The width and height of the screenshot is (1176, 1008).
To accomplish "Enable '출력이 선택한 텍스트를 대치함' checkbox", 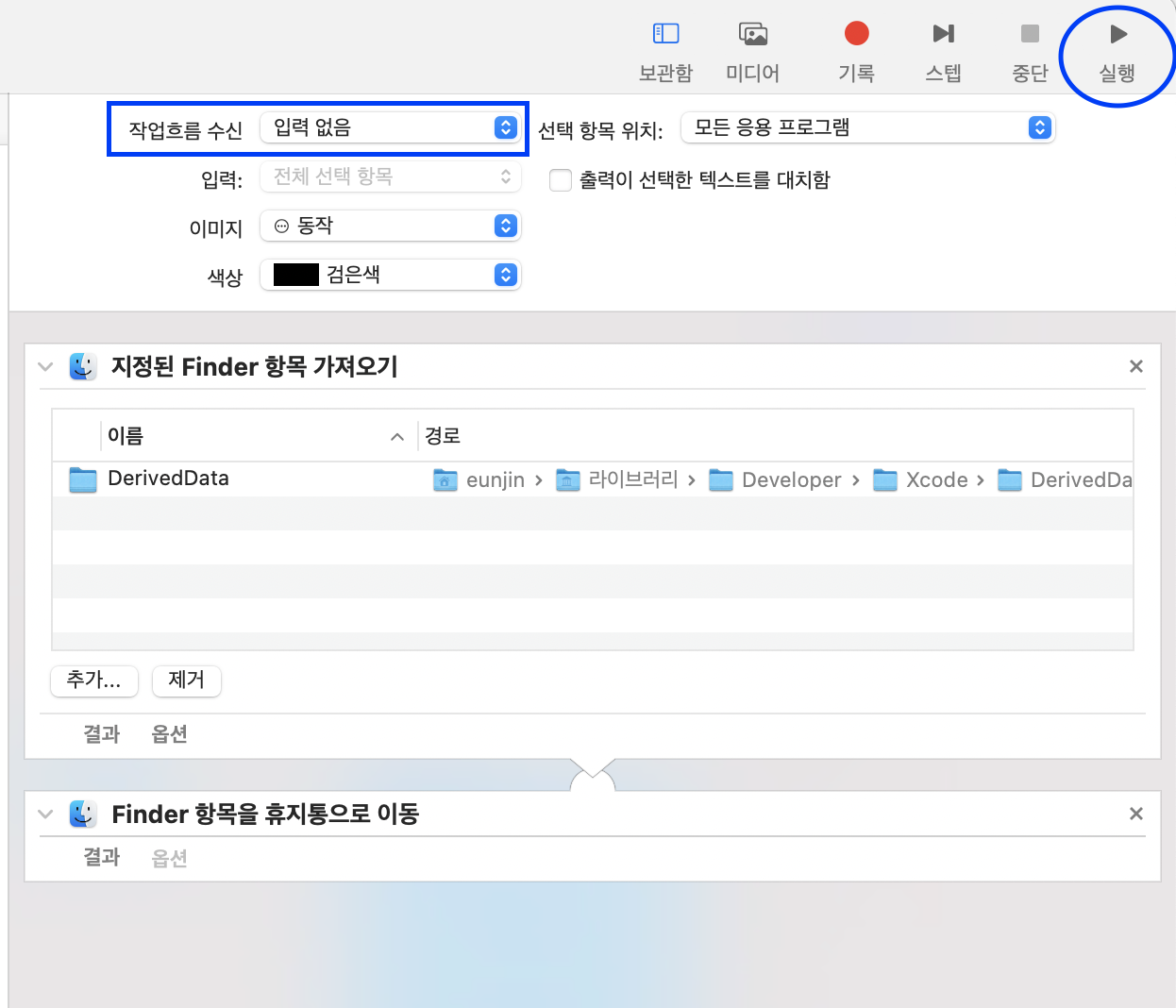I will pos(561,180).
